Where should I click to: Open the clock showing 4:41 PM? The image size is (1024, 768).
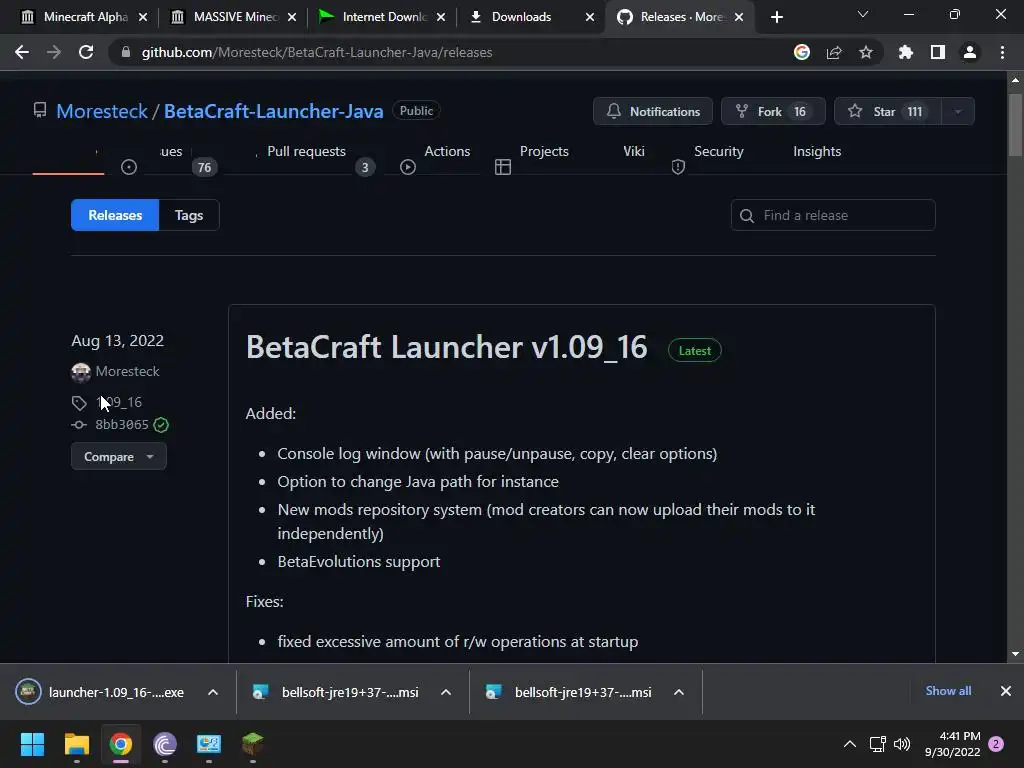(x=953, y=744)
